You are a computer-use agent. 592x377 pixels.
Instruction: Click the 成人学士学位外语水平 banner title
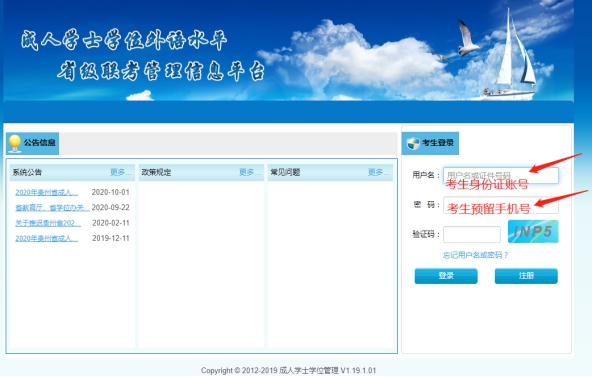tap(124, 40)
